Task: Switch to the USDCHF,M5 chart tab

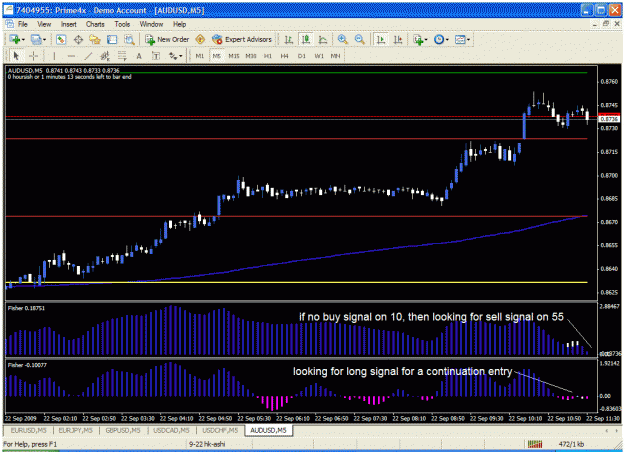Action: click(x=220, y=430)
